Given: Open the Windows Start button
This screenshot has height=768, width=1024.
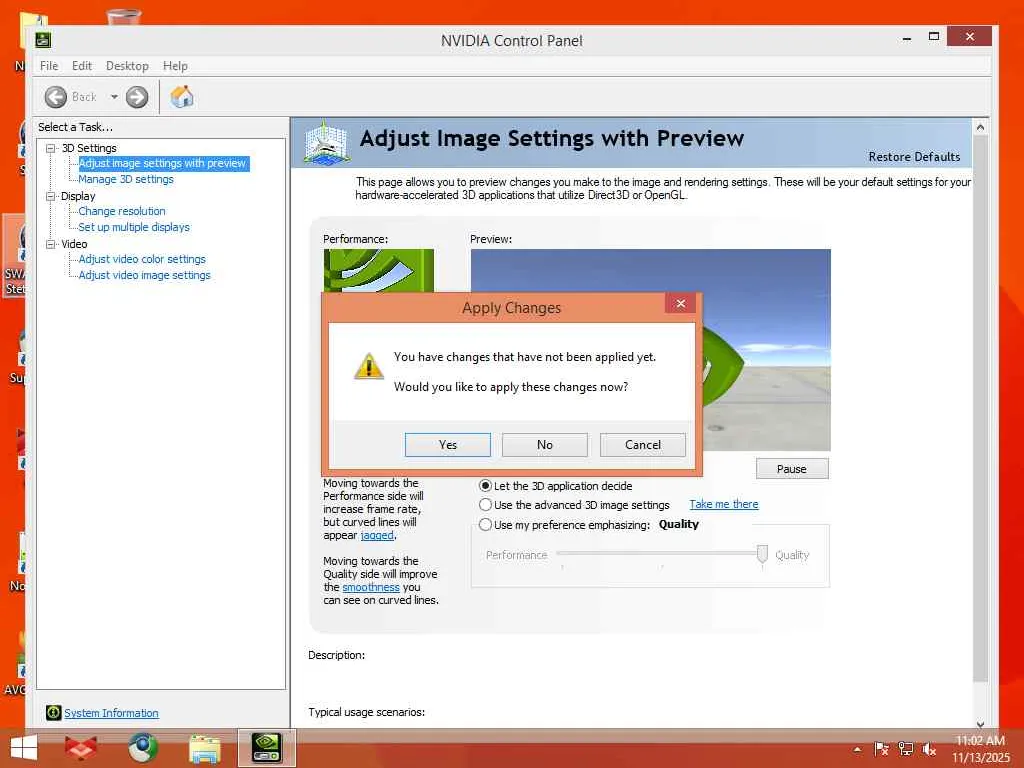Looking at the screenshot, I should [24, 748].
